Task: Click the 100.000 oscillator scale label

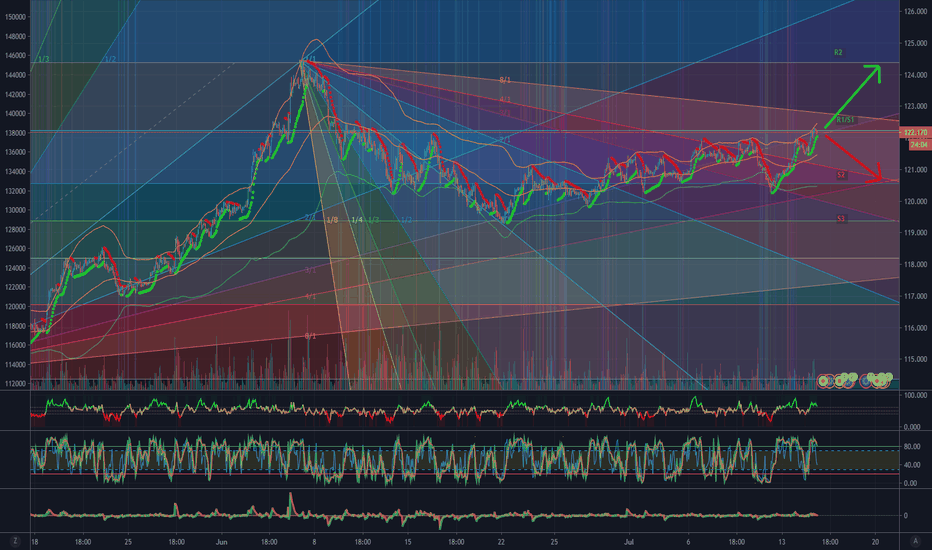Action: point(915,395)
